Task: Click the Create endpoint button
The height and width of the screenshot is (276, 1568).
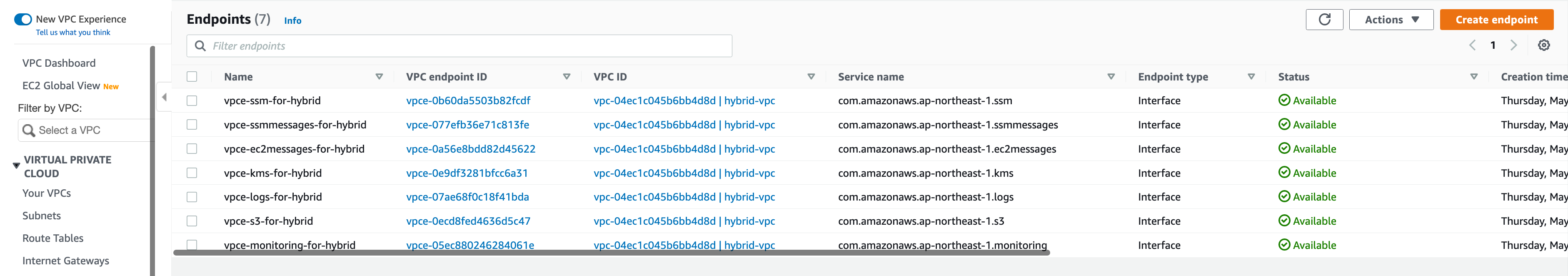Action: [1496, 19]
